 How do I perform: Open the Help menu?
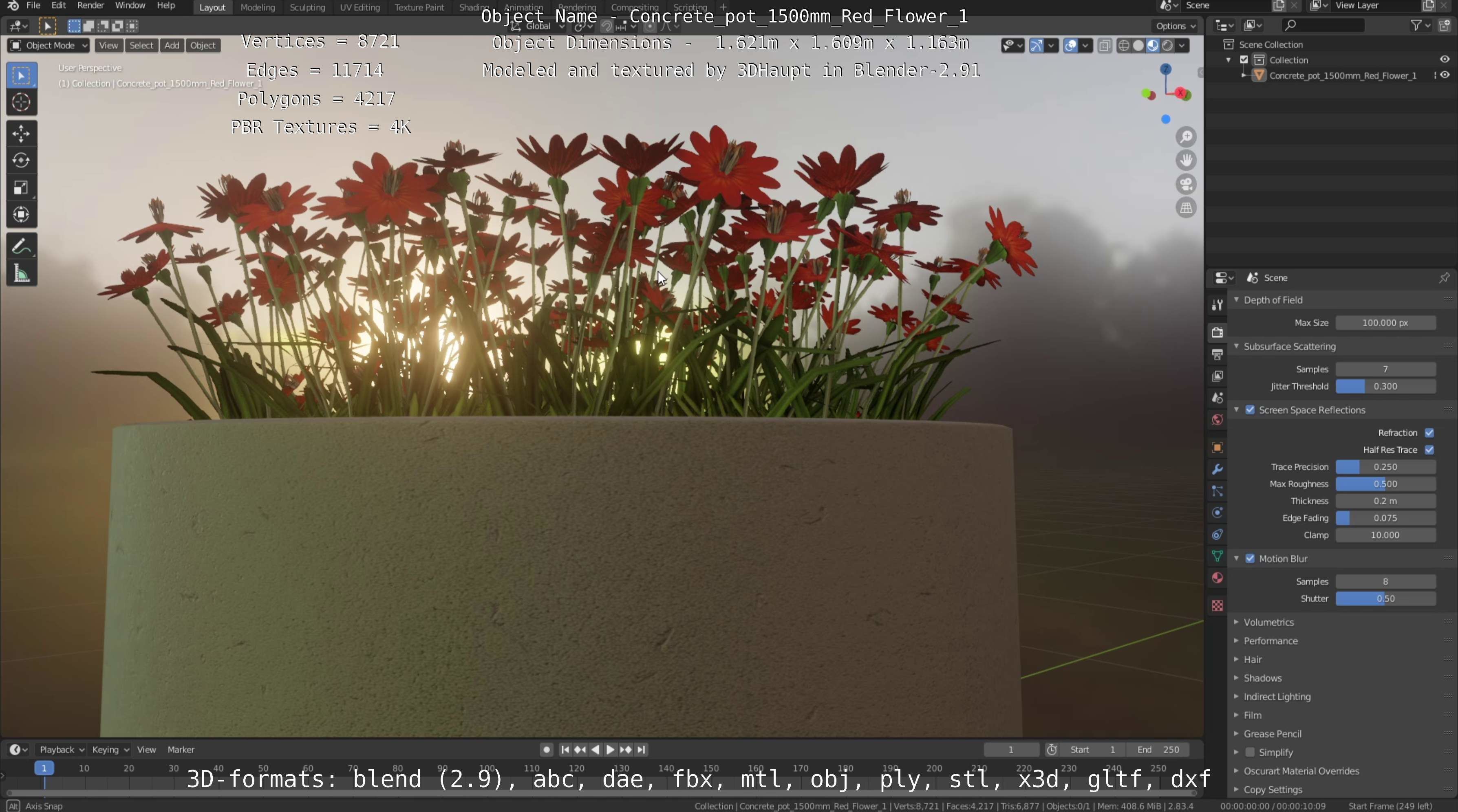tap(166, 6)
